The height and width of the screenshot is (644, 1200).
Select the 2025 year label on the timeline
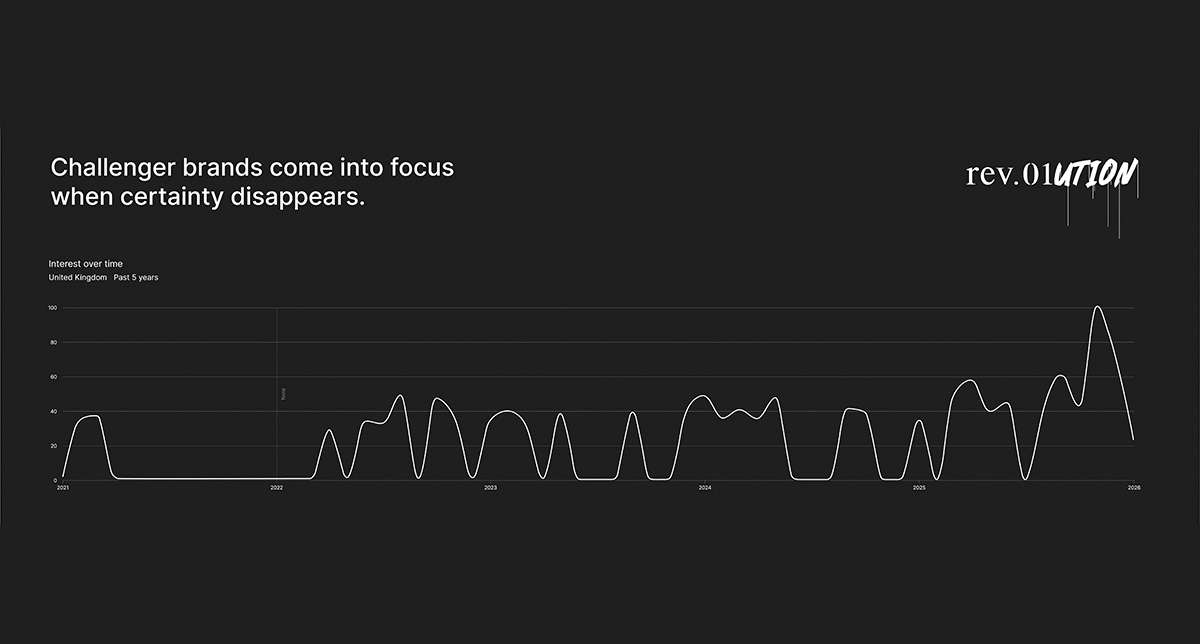pyautogui.click(x=919, y=488)
